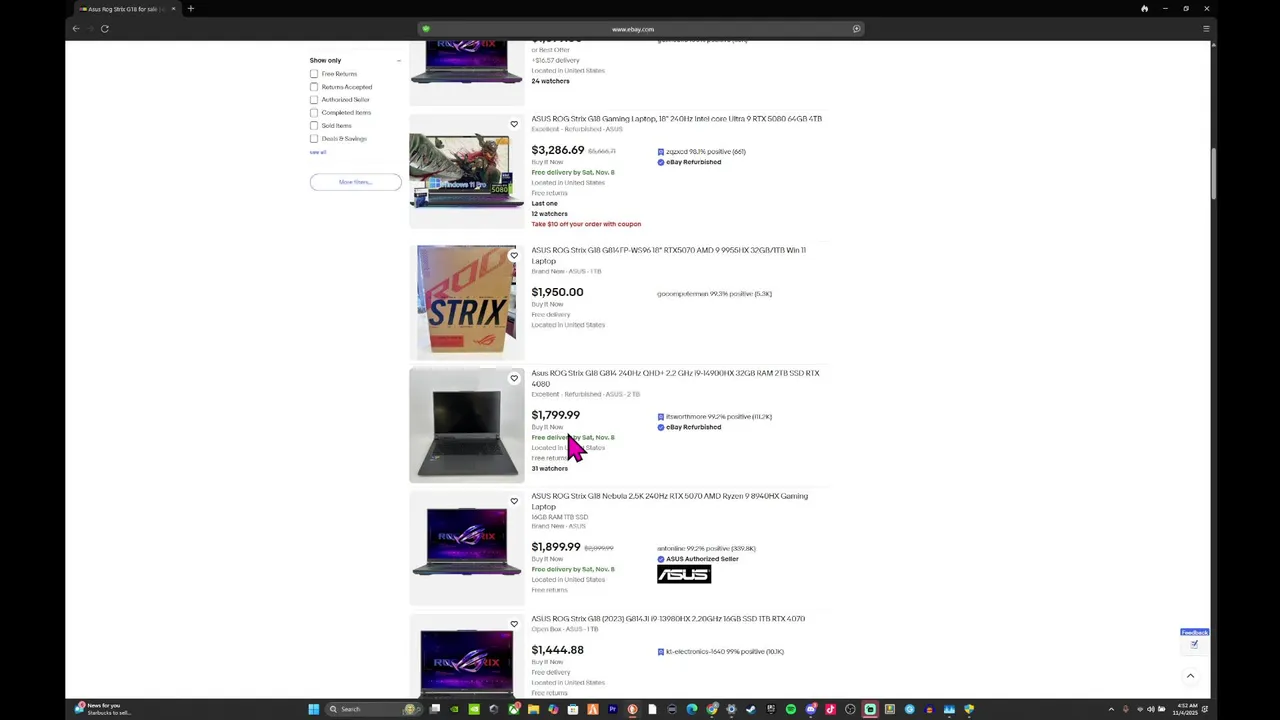Click Windows 11 Pro laptop thumbnail
Screen dimensions: 1280x720
pos(466,171)
